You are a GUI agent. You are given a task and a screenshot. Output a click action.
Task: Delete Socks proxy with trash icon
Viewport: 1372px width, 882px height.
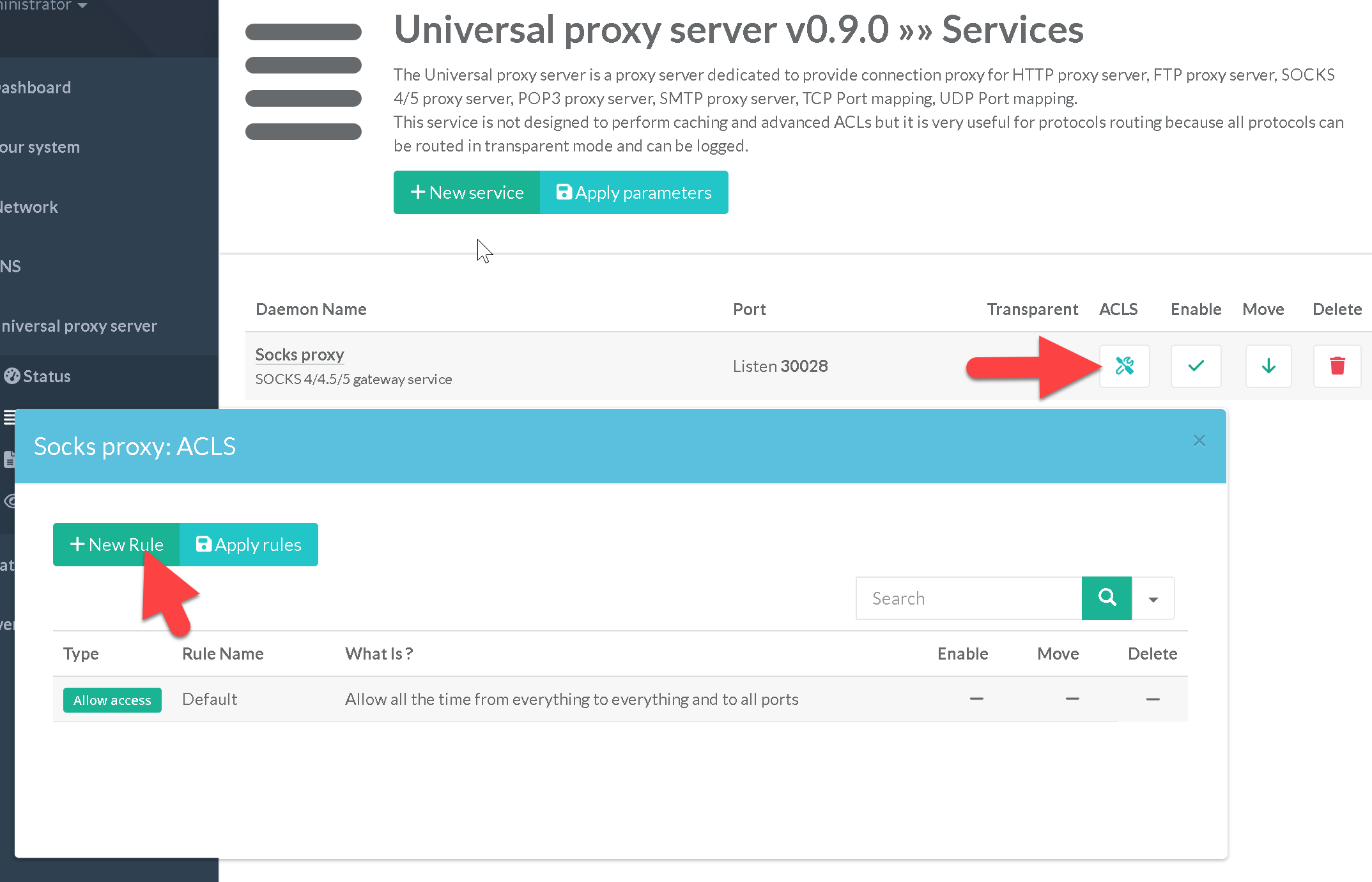click(1337, 366)
